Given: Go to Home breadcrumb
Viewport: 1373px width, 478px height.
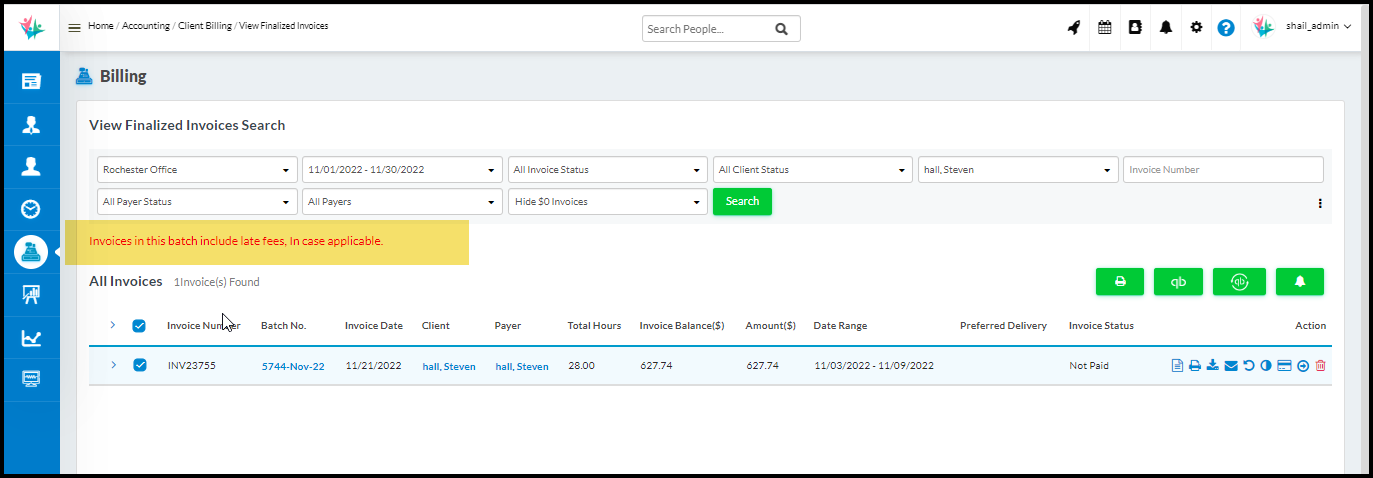Looking at the screenshot, I should (x=100, y=26).
